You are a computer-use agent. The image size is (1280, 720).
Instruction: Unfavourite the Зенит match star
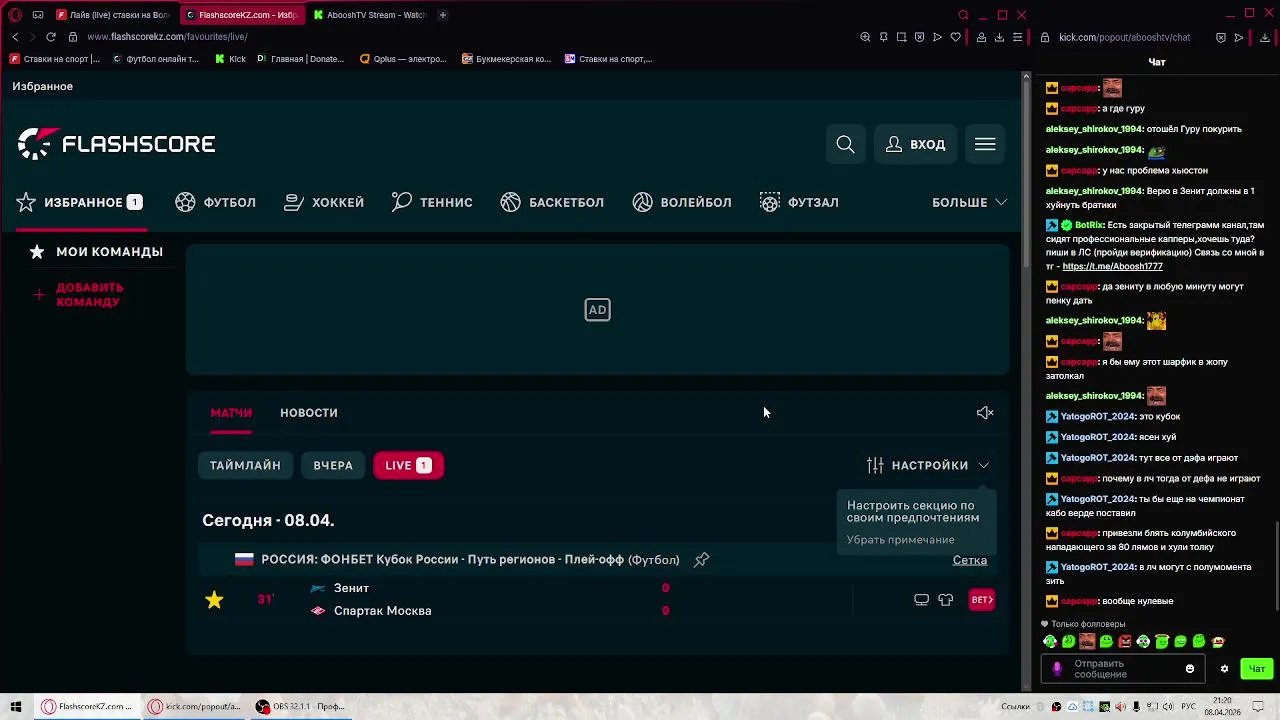[x=214, y=600]
